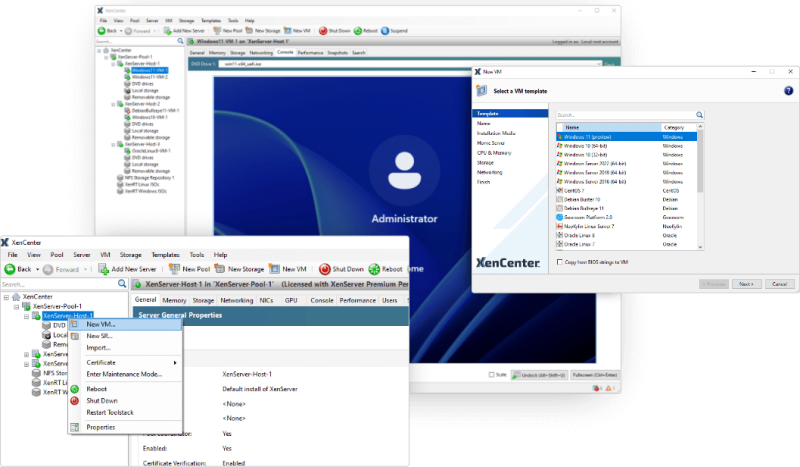
Task: Collapse the XenCenter root node in front window tree
Action: point(6,297)
